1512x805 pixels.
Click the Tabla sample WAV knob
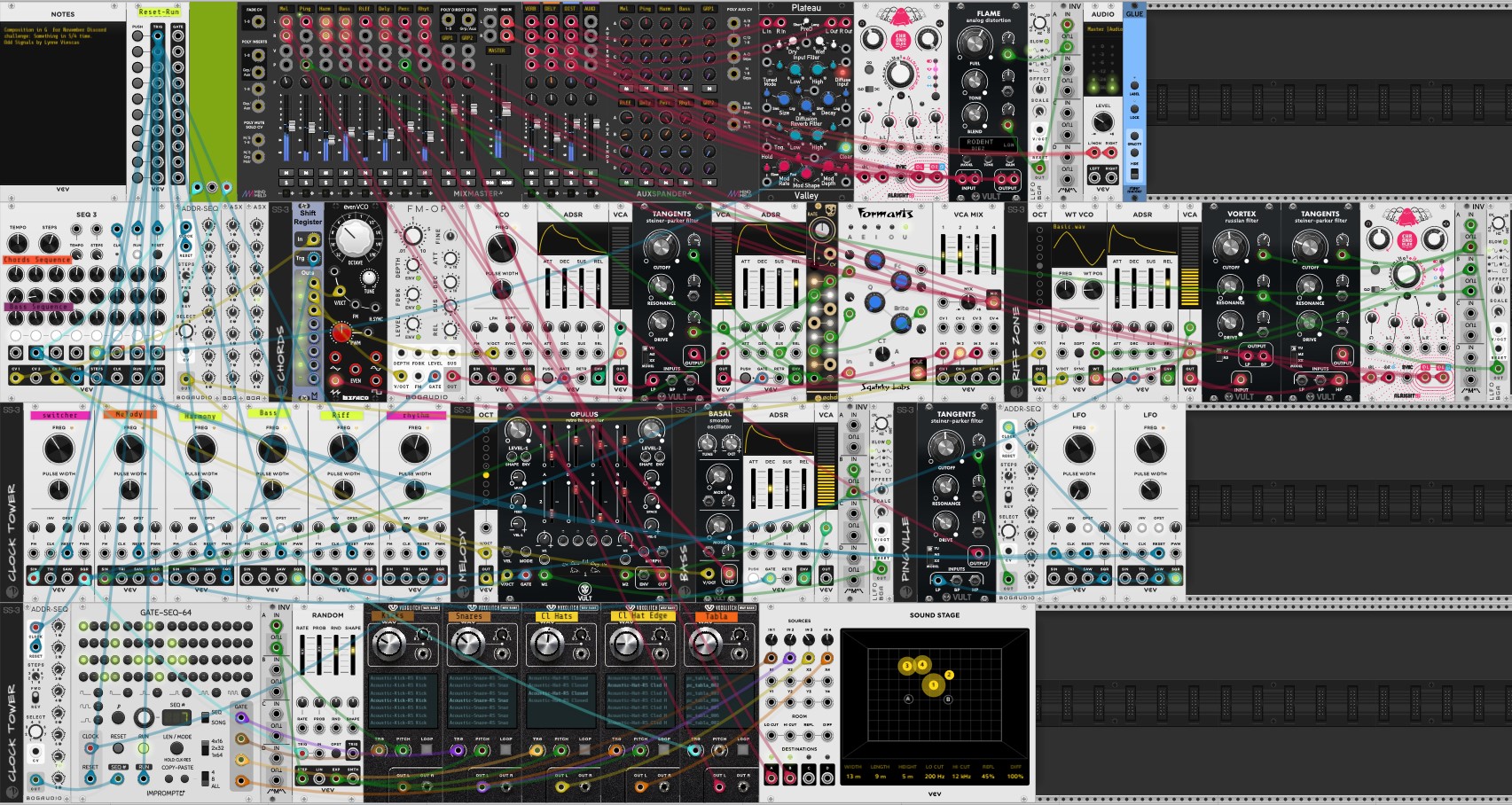pos(705,644)
